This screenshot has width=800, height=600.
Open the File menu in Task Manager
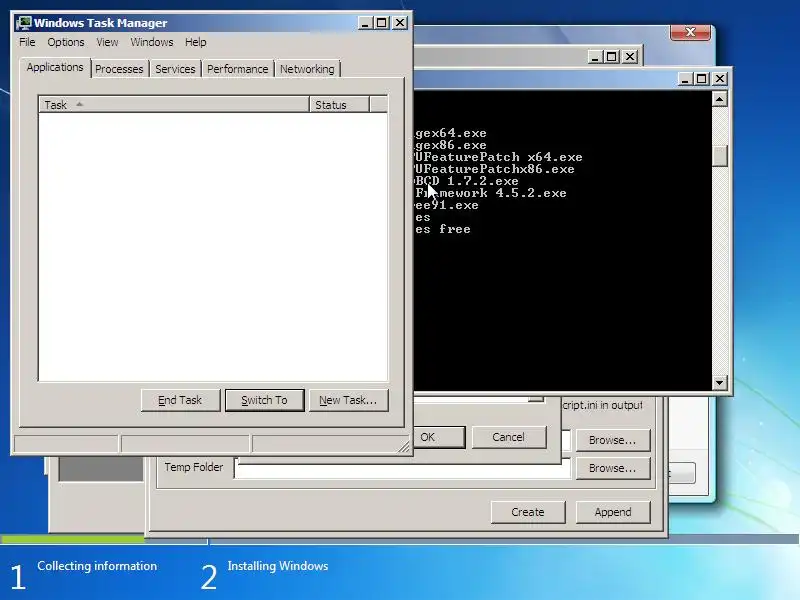[x=27, y=42]
